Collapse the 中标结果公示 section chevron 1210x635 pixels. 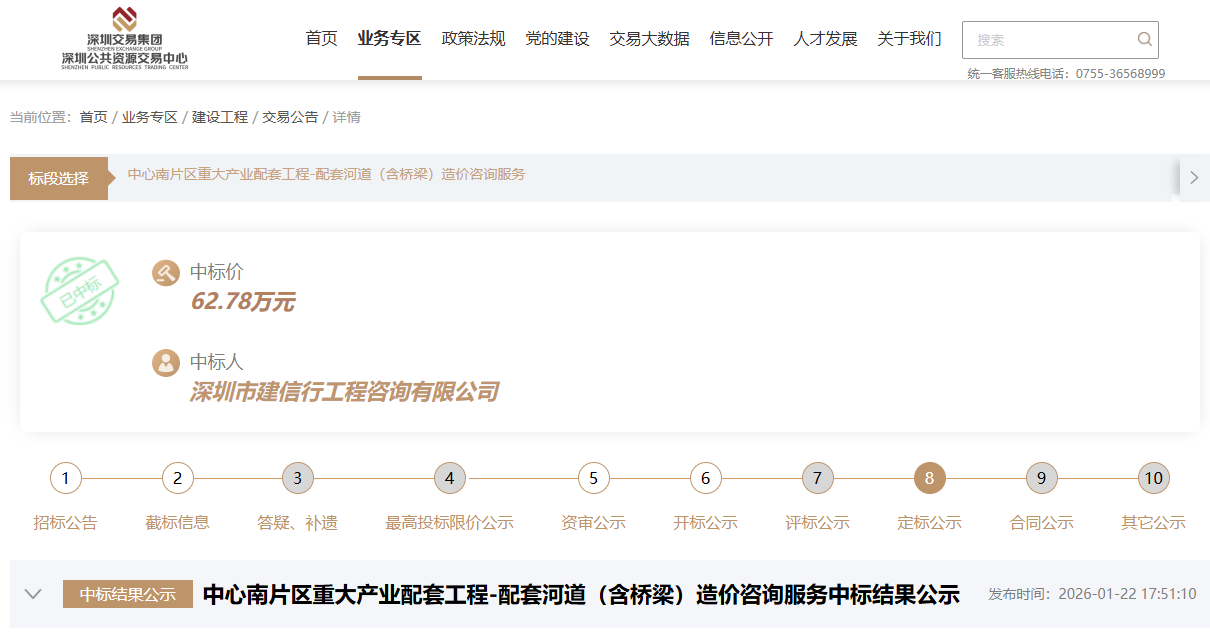tap(33, 594)
